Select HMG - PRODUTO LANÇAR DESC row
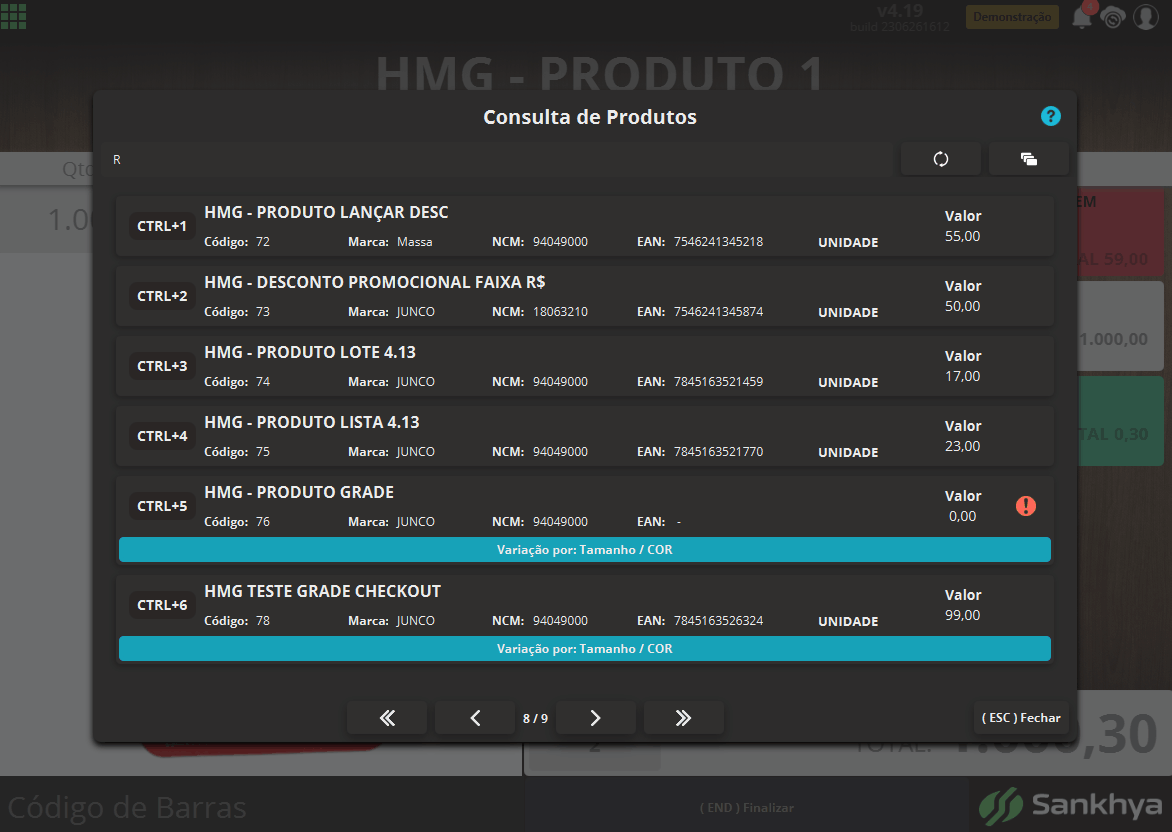1172x832 pixels. pyautogui.click(x=585, y=227)
